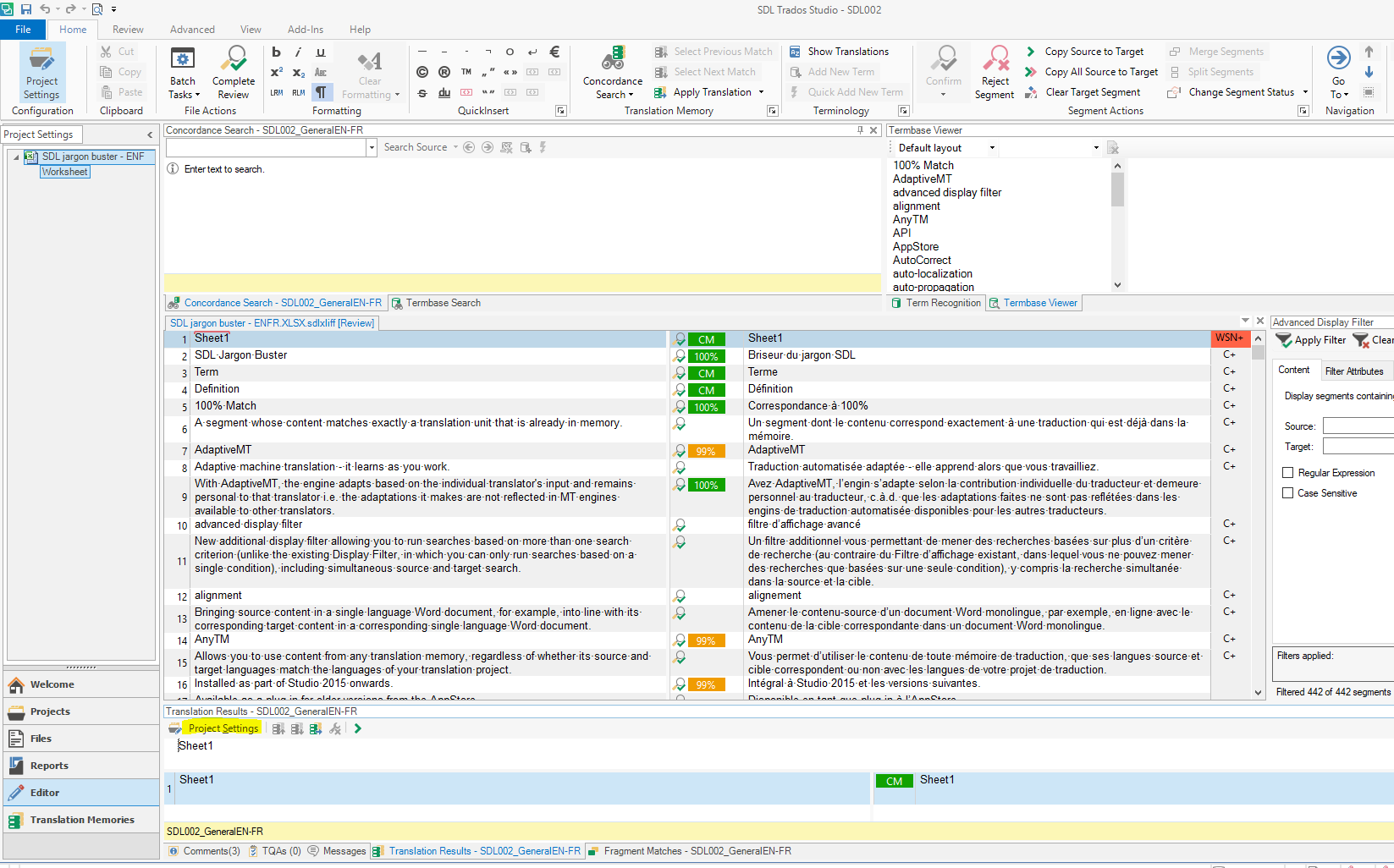Screen dimensions: 1394x868
Task: Open the File menu
Action: [23, 30]
